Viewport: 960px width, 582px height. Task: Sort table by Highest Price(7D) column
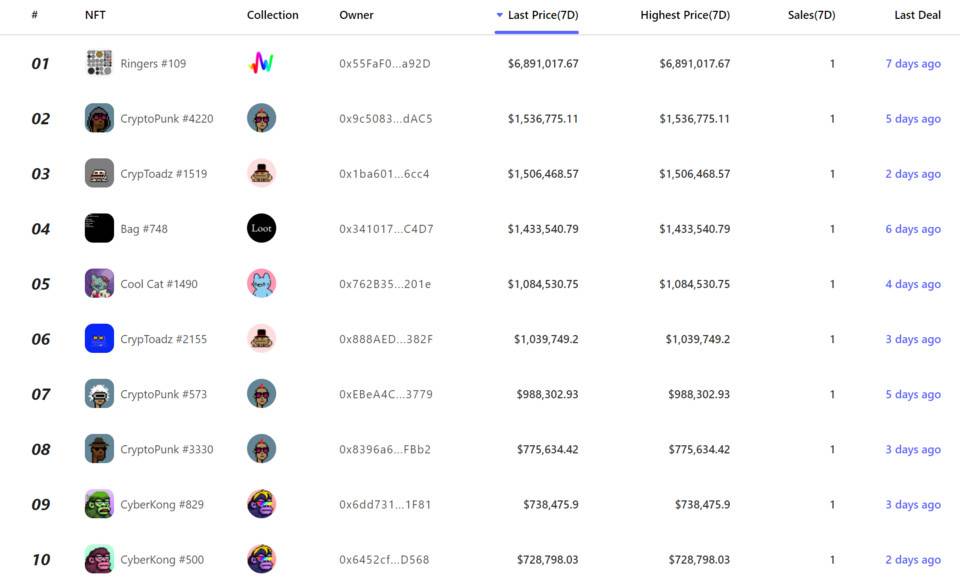(685, 15)
